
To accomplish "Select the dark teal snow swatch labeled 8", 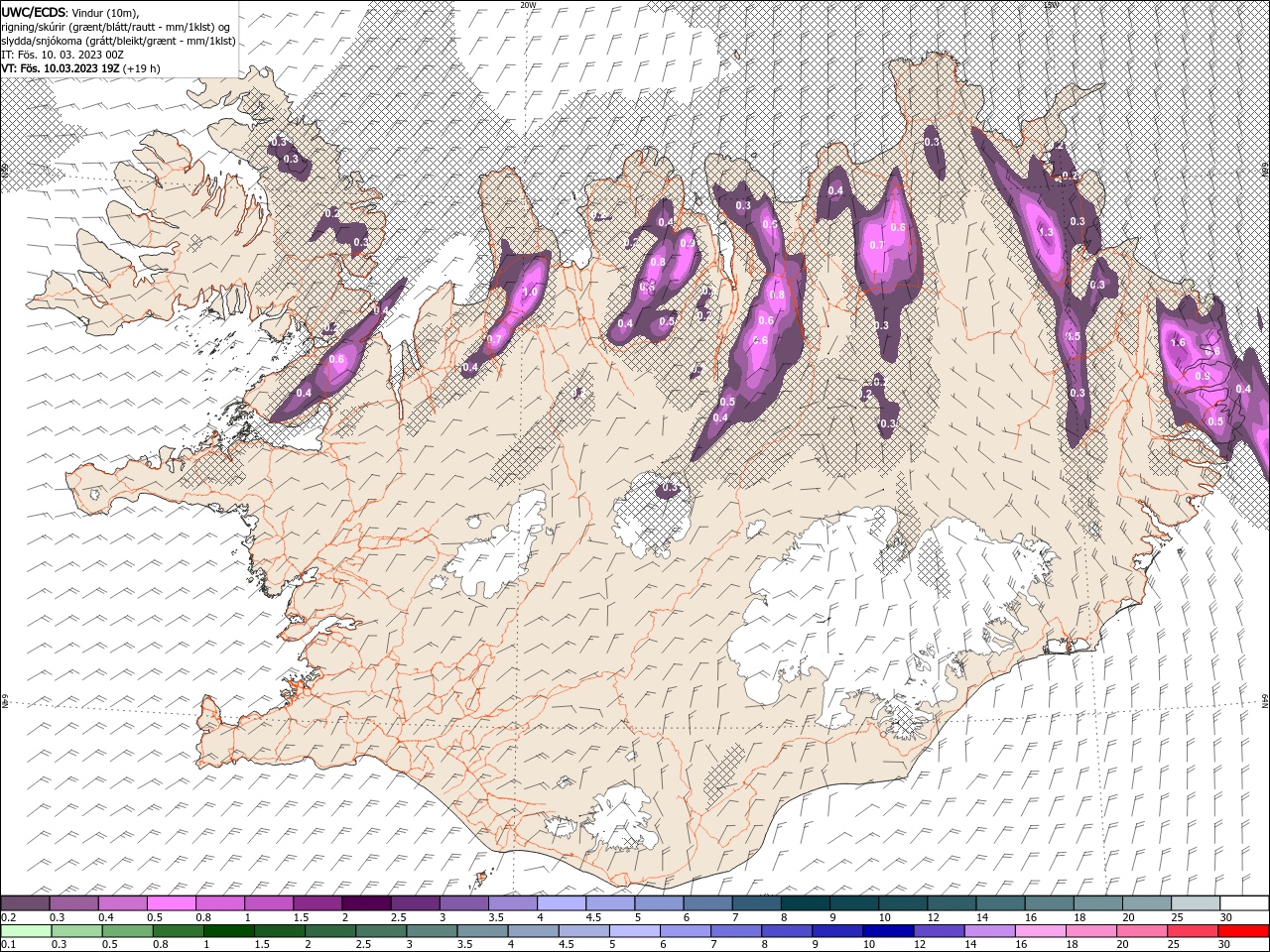I will tap(805, 903).
